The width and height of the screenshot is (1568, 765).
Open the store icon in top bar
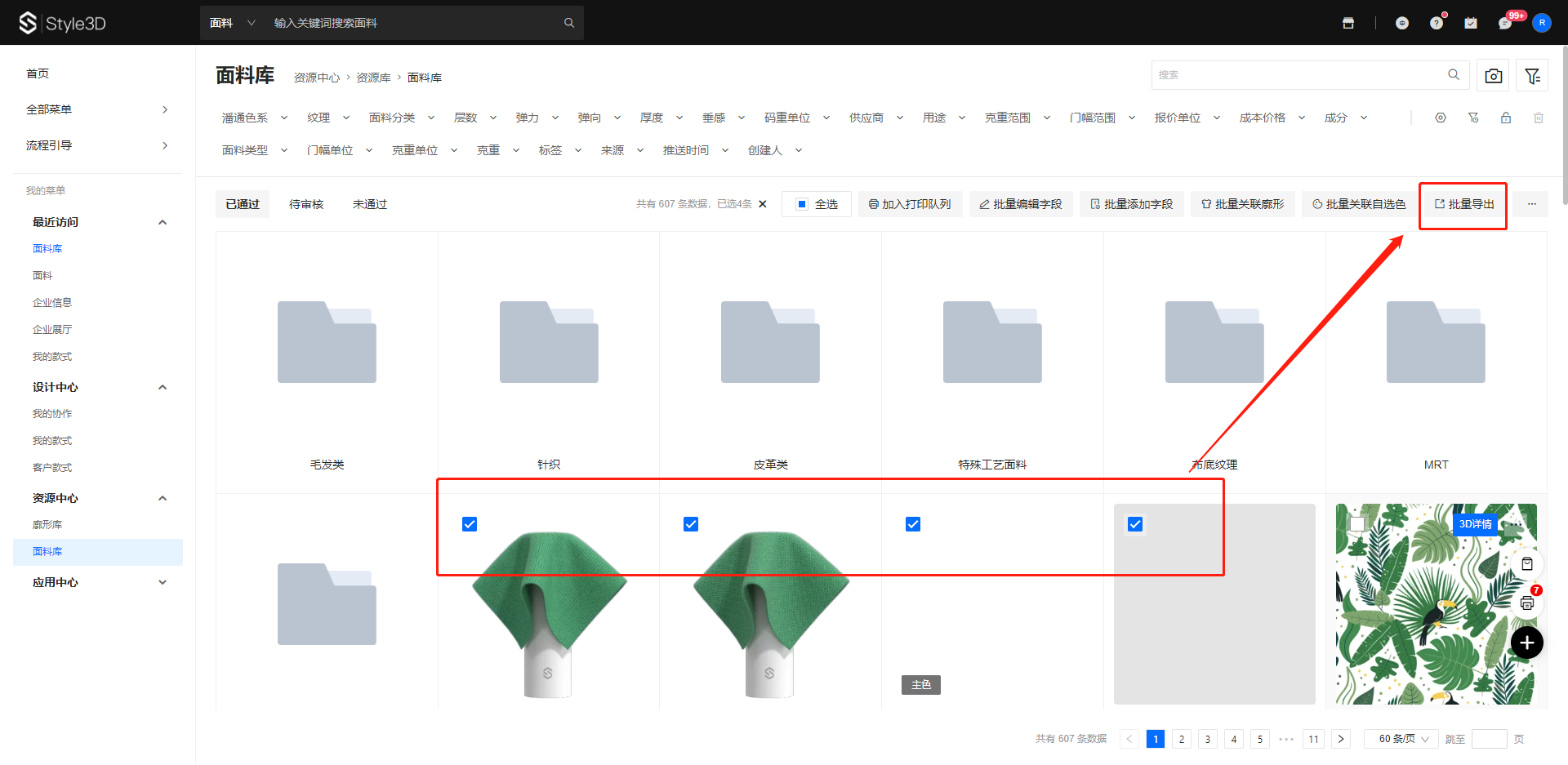tap(1348, 23)
